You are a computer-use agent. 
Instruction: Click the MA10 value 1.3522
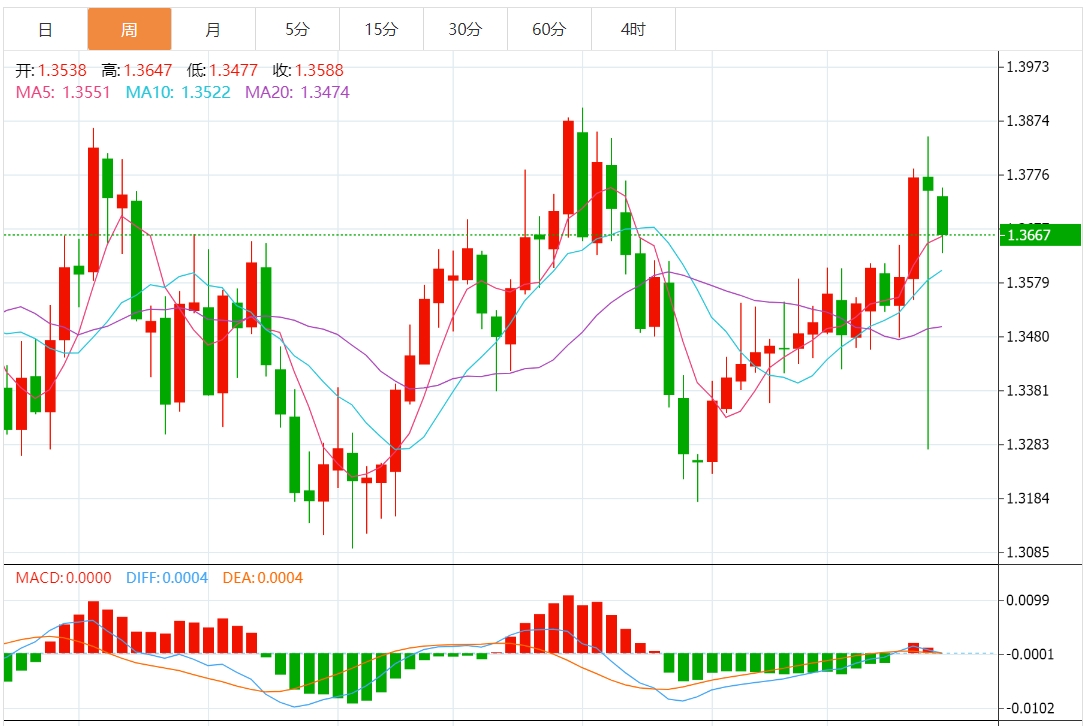click(x=206, y=92)
